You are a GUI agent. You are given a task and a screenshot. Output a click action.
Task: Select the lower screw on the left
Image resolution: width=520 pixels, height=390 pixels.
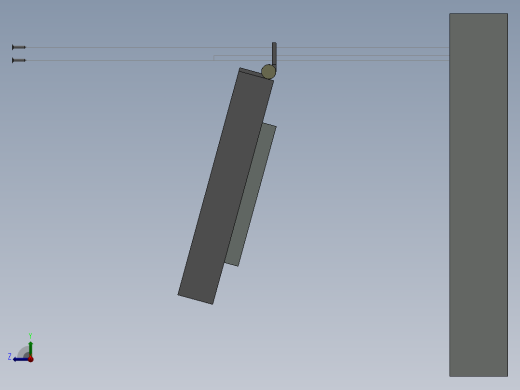pyautogui.click(x=19, y=60)
